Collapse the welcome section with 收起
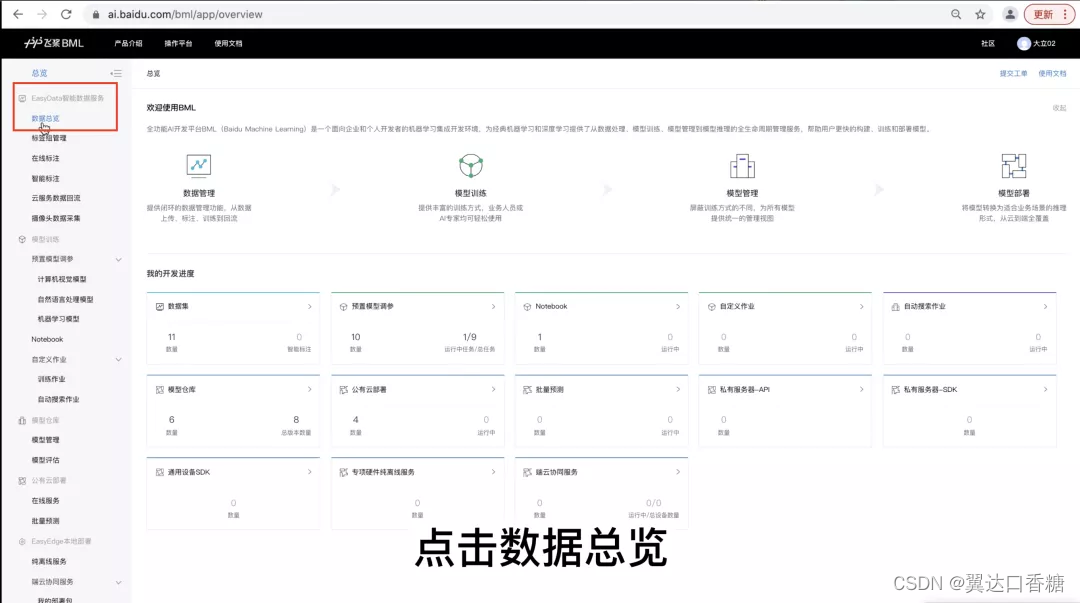The height and width of the screenshot is (603, 1080). (1059, 108)
